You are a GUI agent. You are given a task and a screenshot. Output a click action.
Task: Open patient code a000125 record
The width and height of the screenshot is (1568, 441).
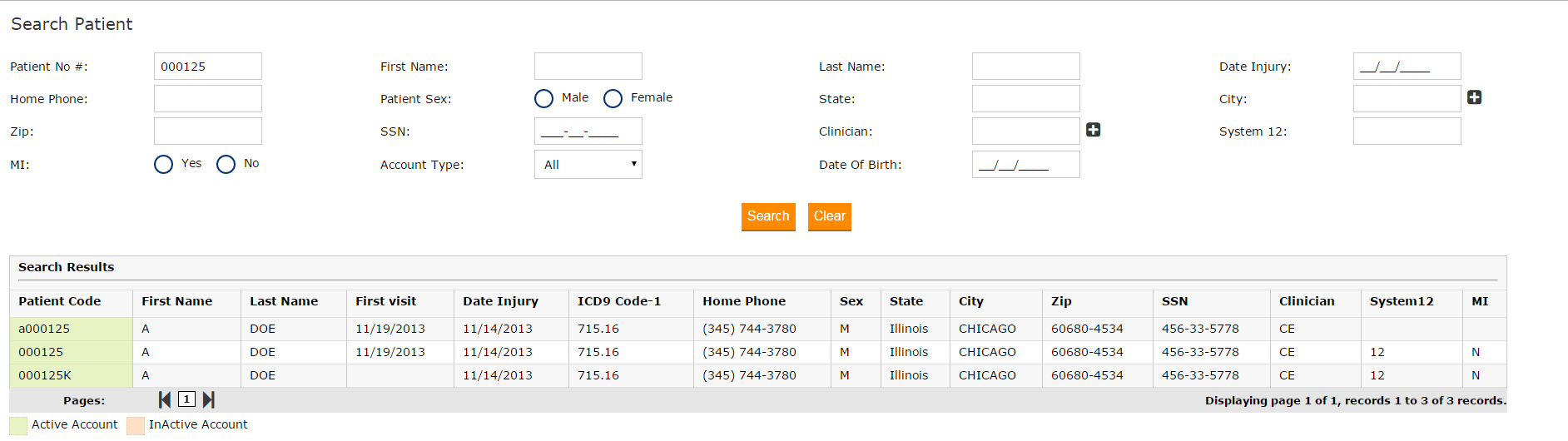[44, 329]
